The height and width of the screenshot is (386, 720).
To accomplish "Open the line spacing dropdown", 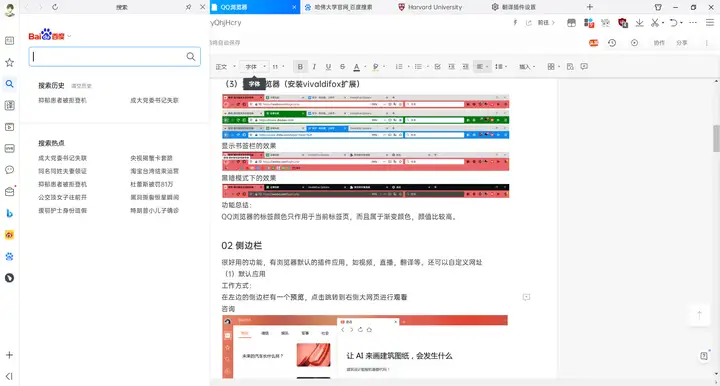I will pos(501,67).
